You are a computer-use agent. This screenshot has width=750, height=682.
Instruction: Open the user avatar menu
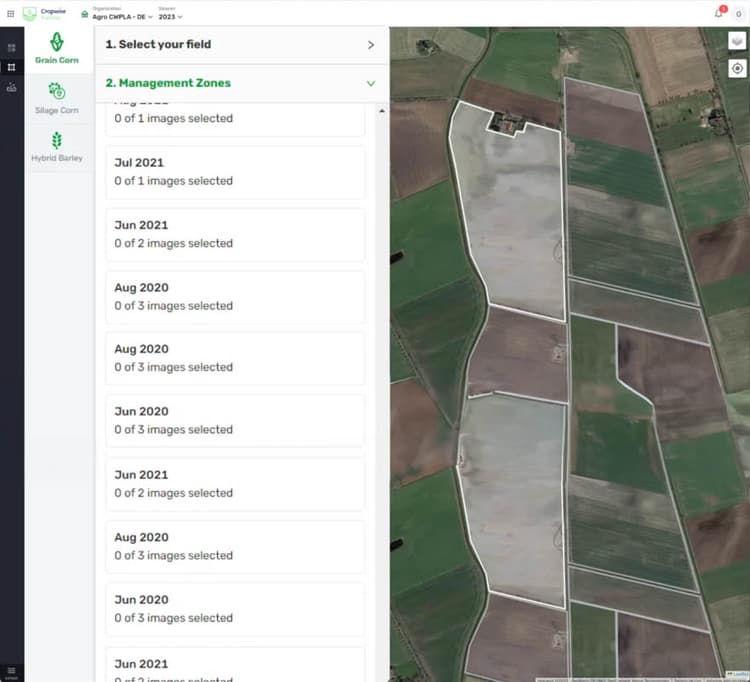point(739,14)
